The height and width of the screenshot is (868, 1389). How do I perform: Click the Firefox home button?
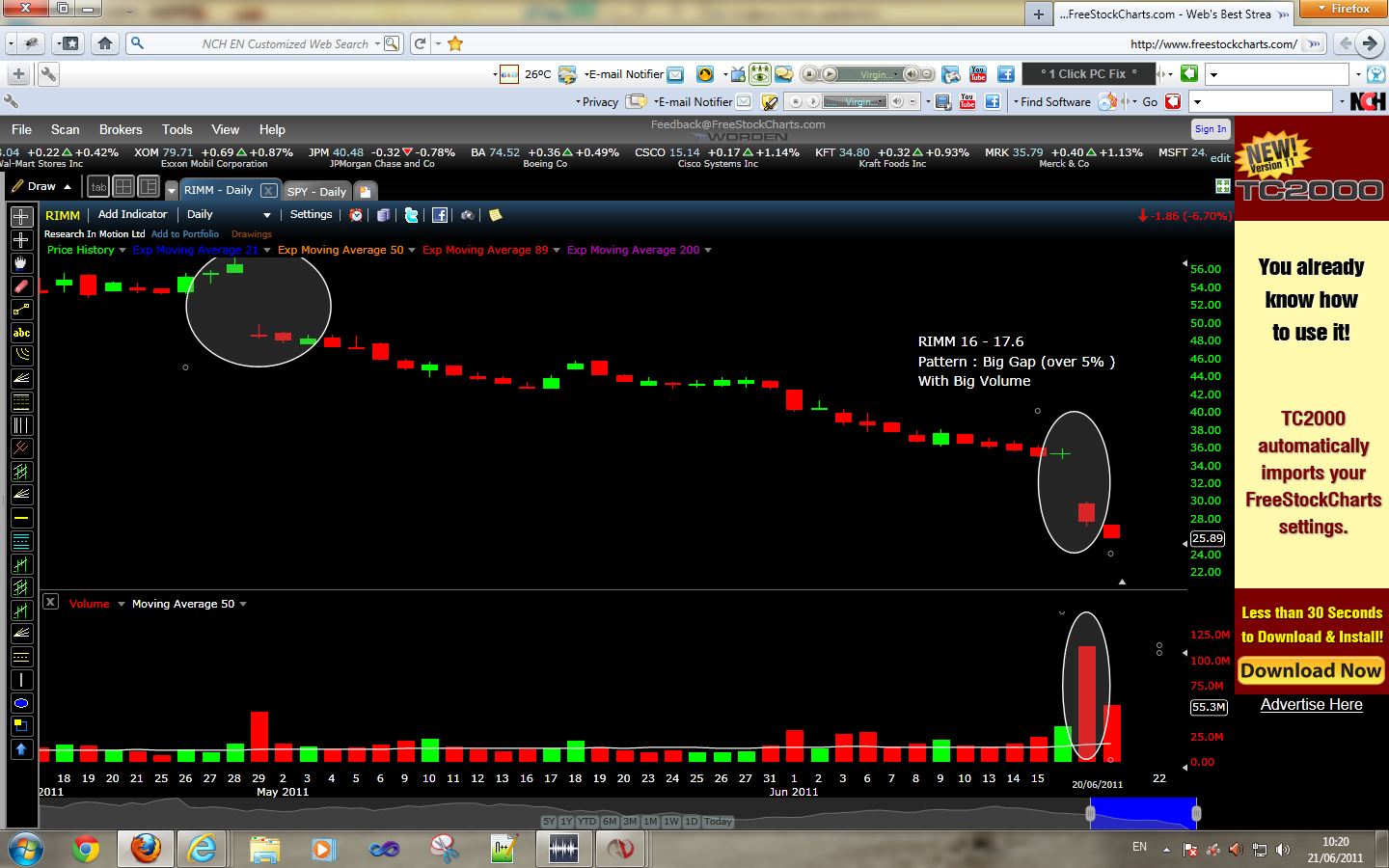[105, 43]
